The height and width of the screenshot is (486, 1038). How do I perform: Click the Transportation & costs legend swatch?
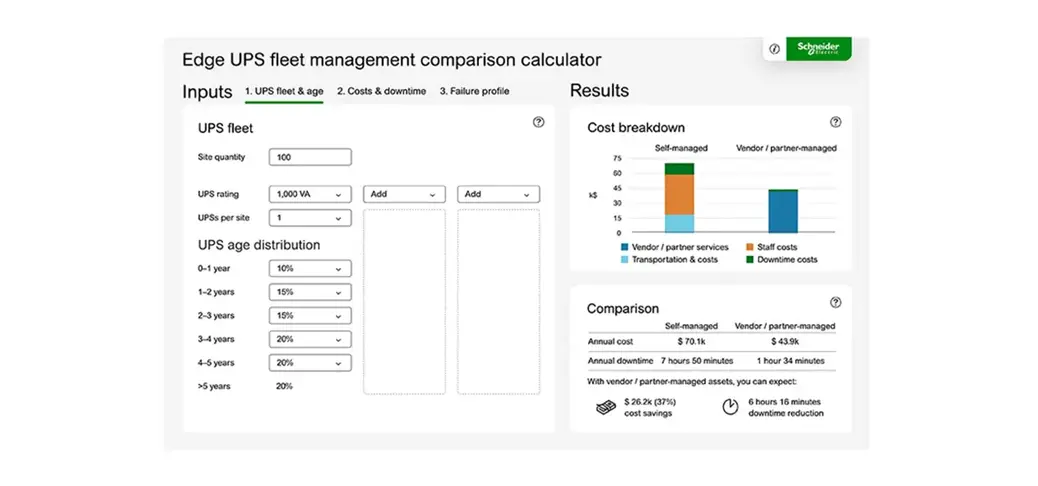pyautogui.click(x=624, y=260)
